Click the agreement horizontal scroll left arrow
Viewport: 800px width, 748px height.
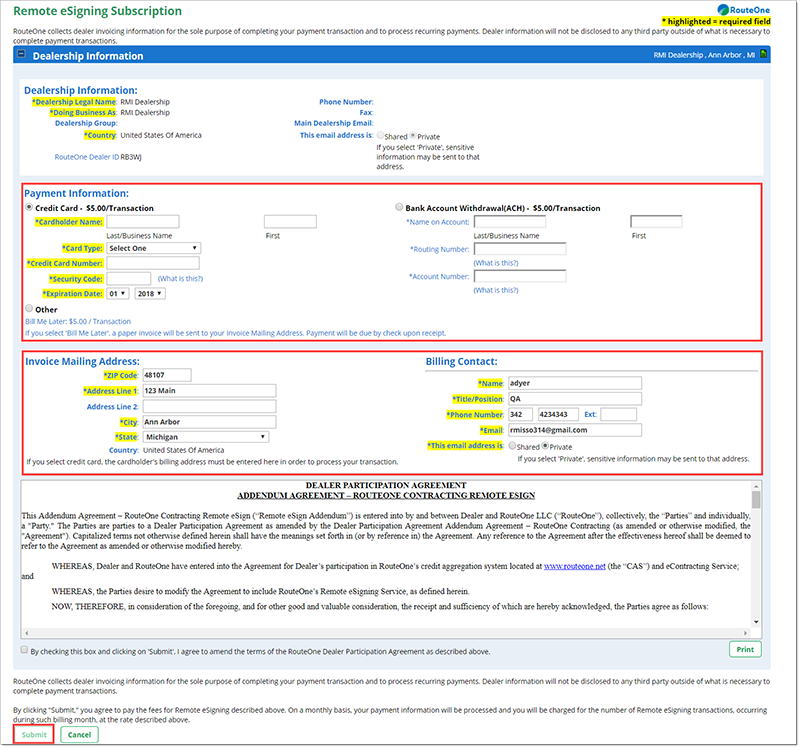pyautogui.click(x=27, y=633)
